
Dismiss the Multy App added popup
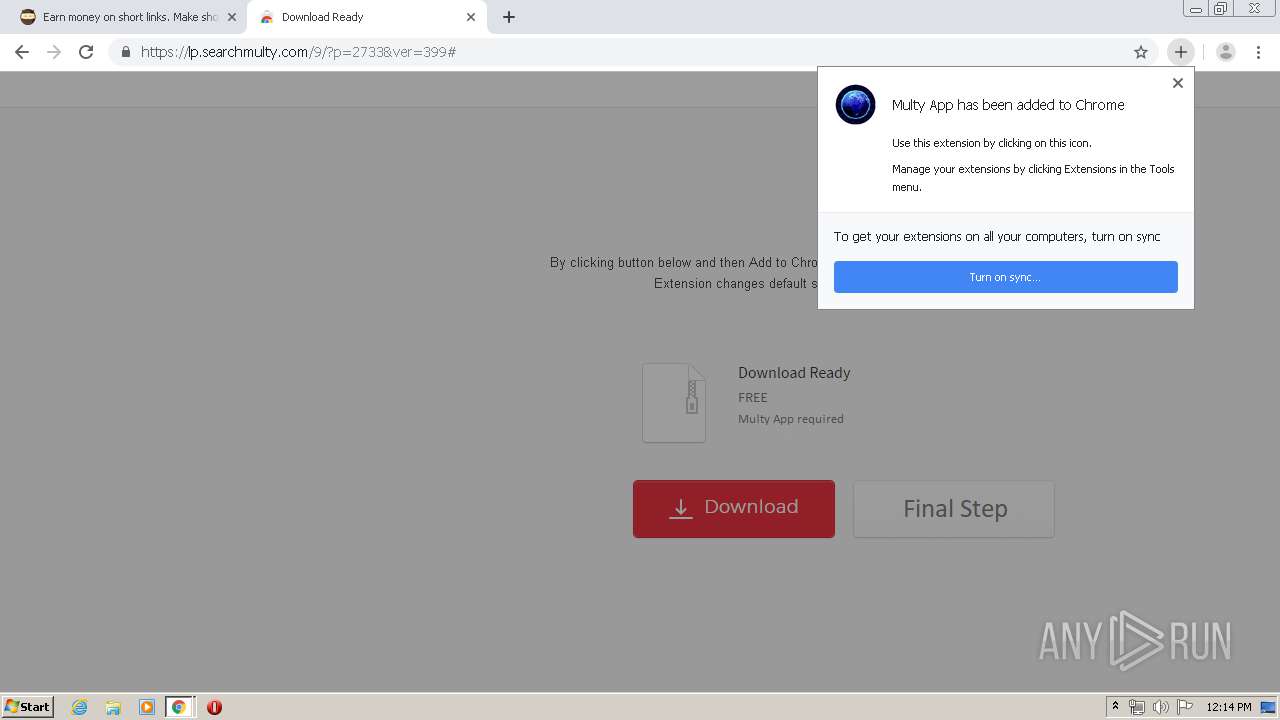point(1178,83)
